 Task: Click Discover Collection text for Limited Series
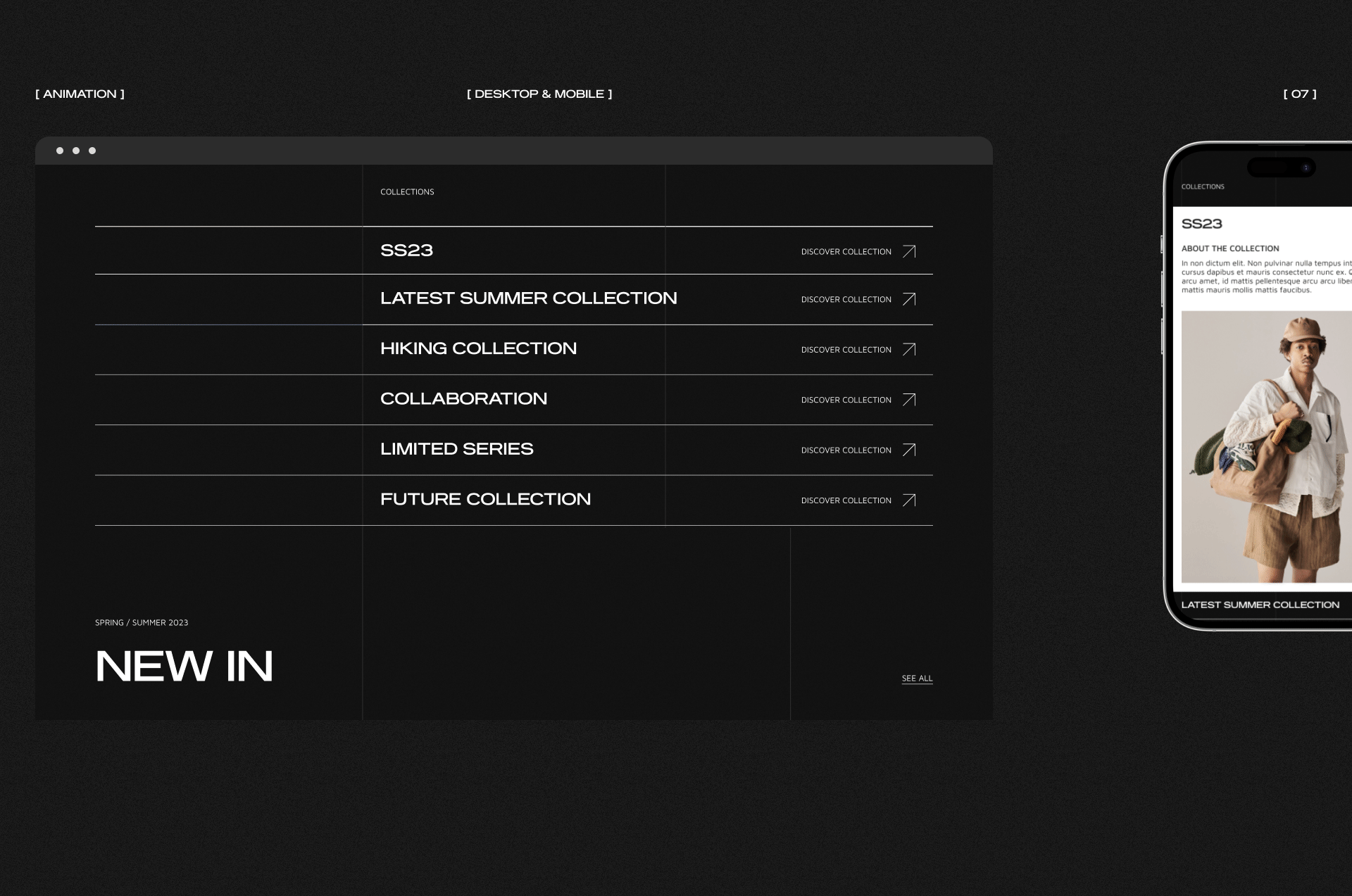(x=846, y=450)
